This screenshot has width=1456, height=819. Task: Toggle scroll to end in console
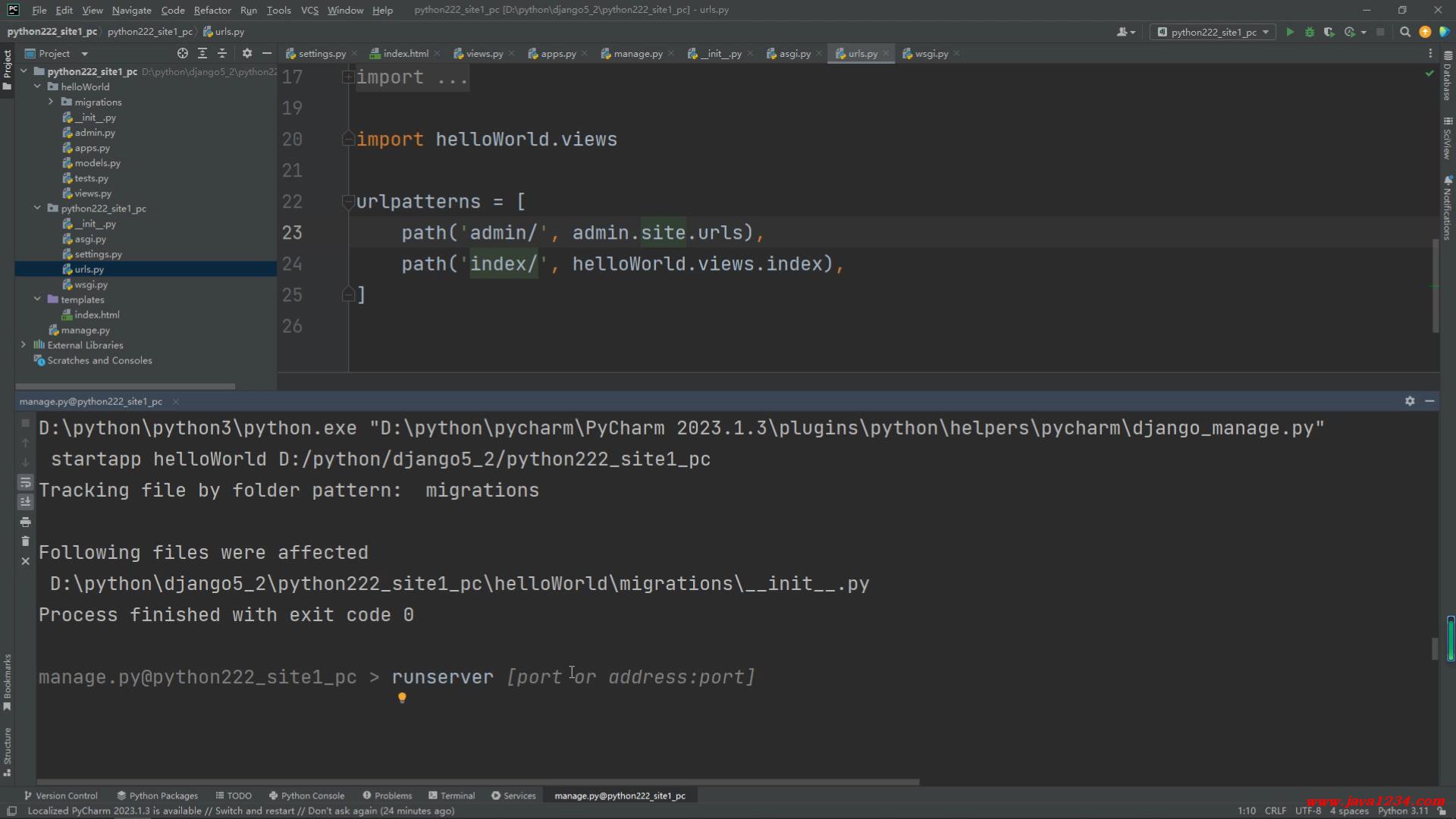[x=25, y=501]
